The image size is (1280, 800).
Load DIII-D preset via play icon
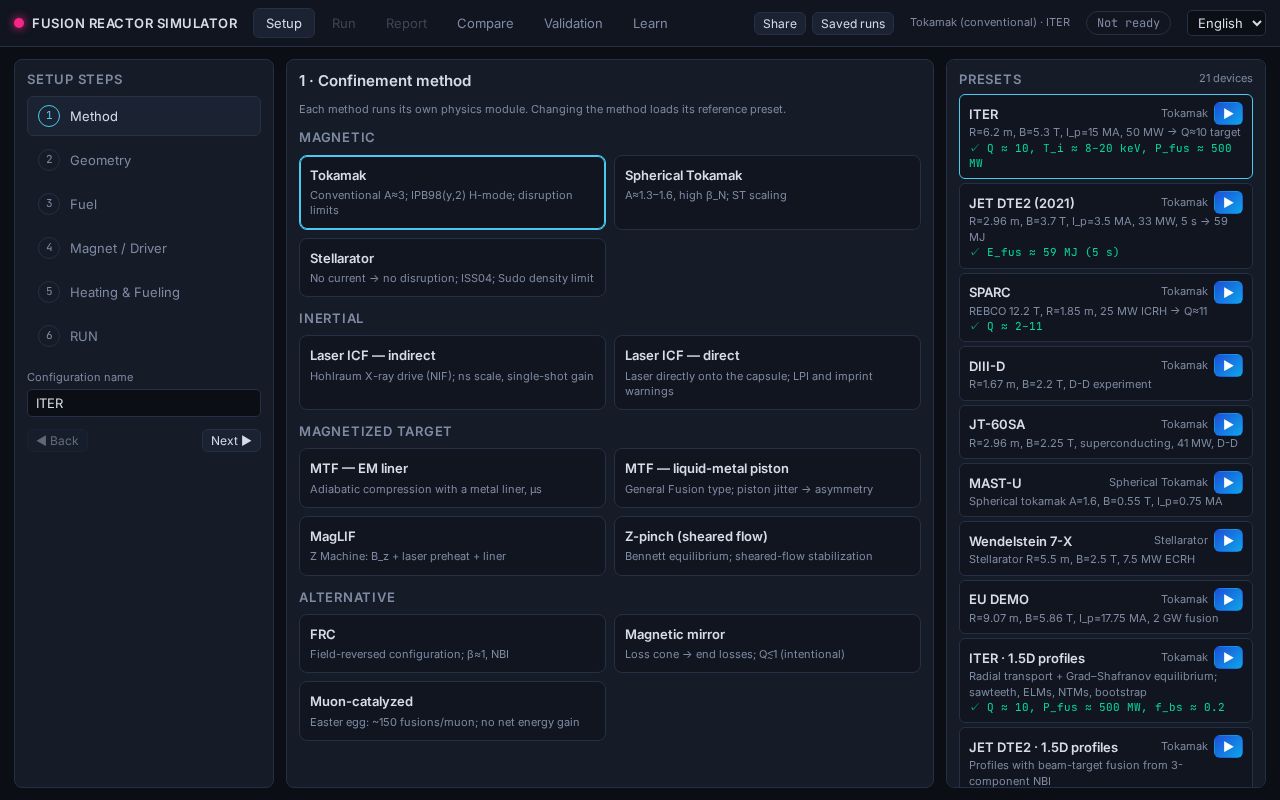pos(1228,366)
